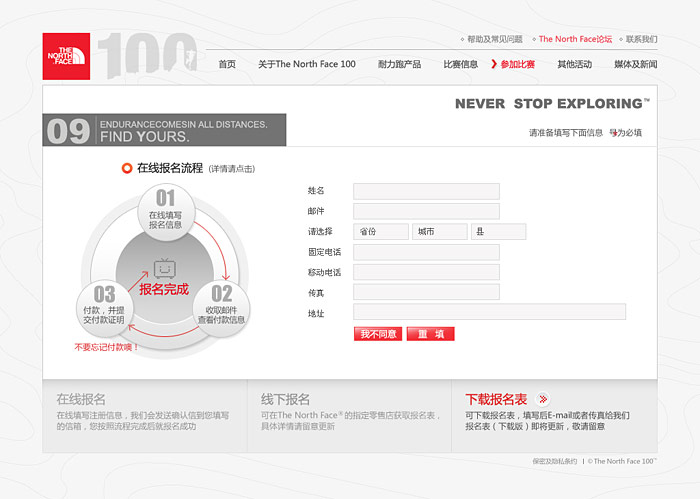Screen dimensions: 700x499
Task: Open The North Face论坛 link
Action: 575,39
